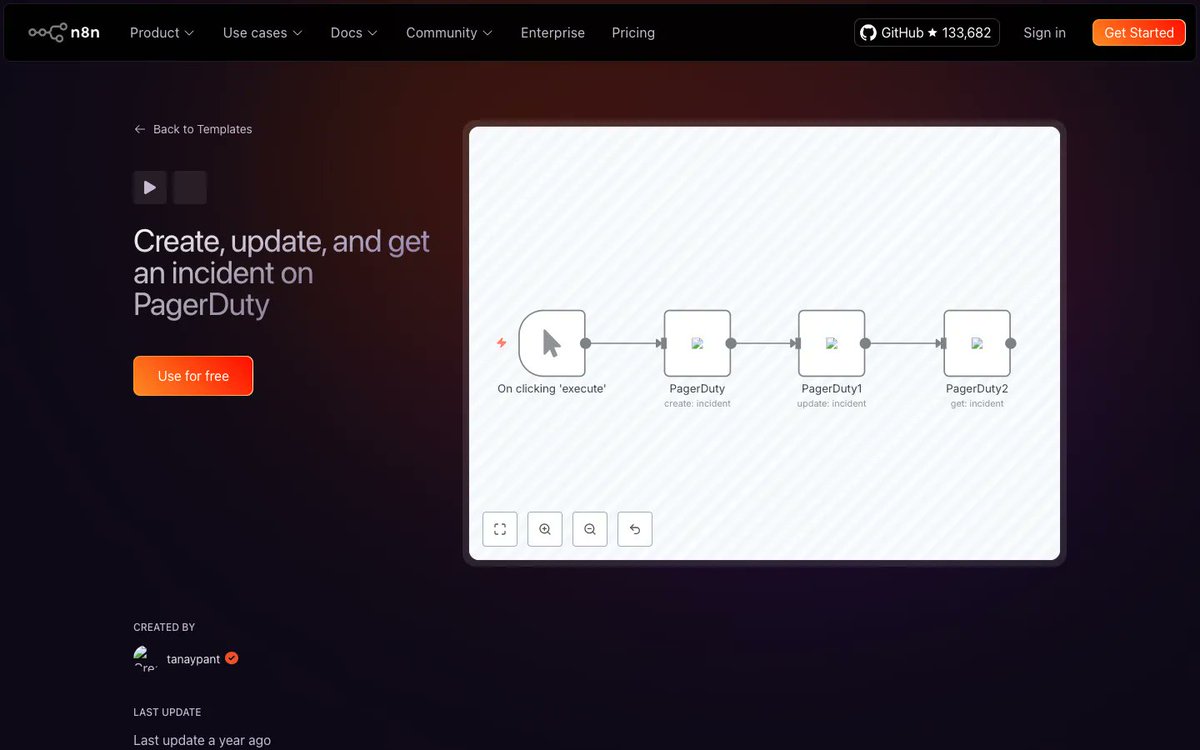Open the Product dropdown menu
This screenshot has width=1200, height=750.
(x=162, y=33)
